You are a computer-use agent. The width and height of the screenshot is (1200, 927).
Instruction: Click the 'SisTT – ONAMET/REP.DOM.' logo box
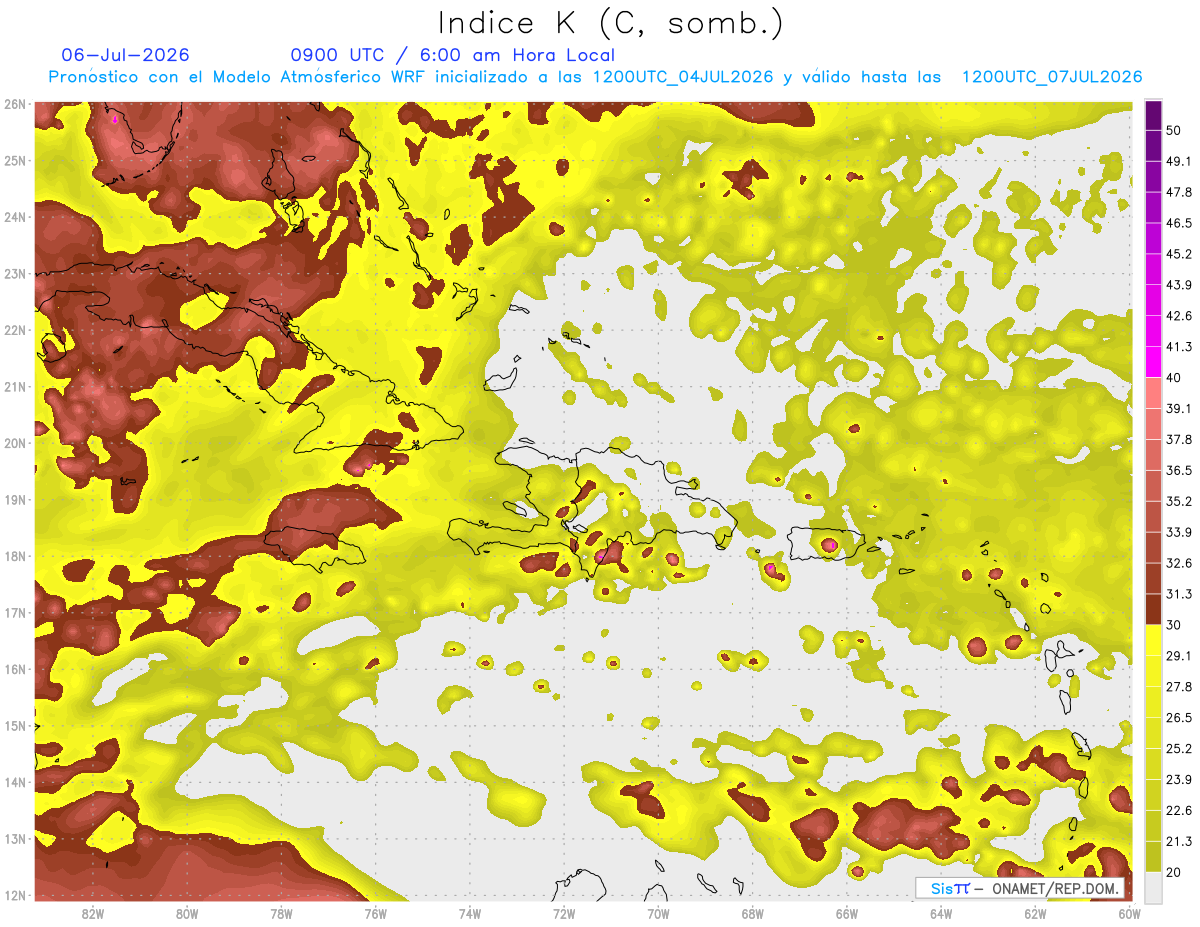coord(1020,888)
